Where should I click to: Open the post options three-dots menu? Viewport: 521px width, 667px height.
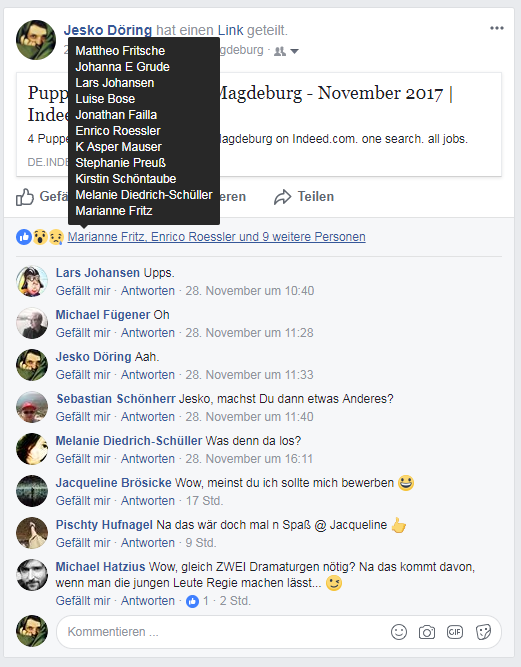[496, 28]
